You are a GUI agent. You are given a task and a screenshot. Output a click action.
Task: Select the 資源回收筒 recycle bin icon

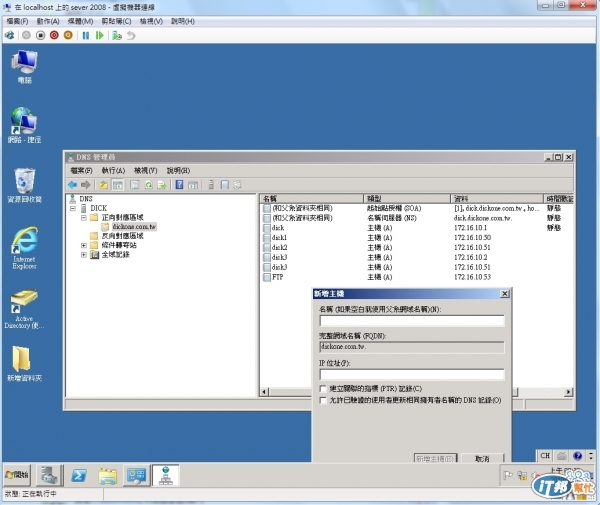(x=24, y=186)
